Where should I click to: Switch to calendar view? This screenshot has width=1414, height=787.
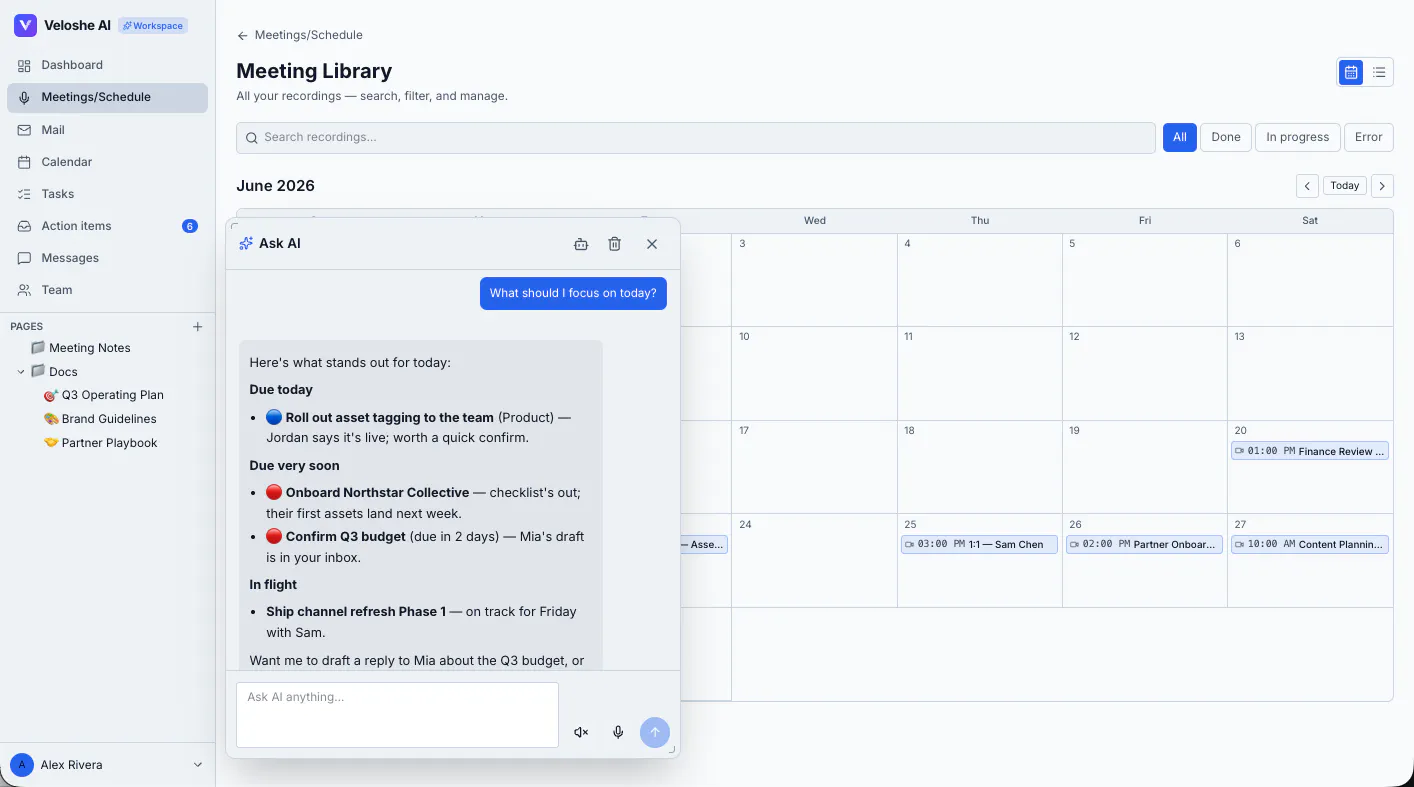(x=1351, y=72)
